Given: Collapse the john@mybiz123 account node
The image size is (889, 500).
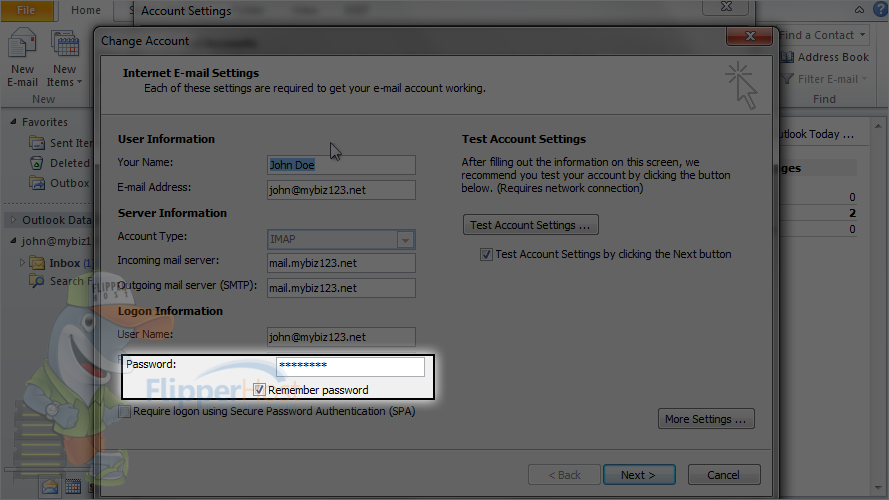Looking at the screenshot, I should point(13,241).
